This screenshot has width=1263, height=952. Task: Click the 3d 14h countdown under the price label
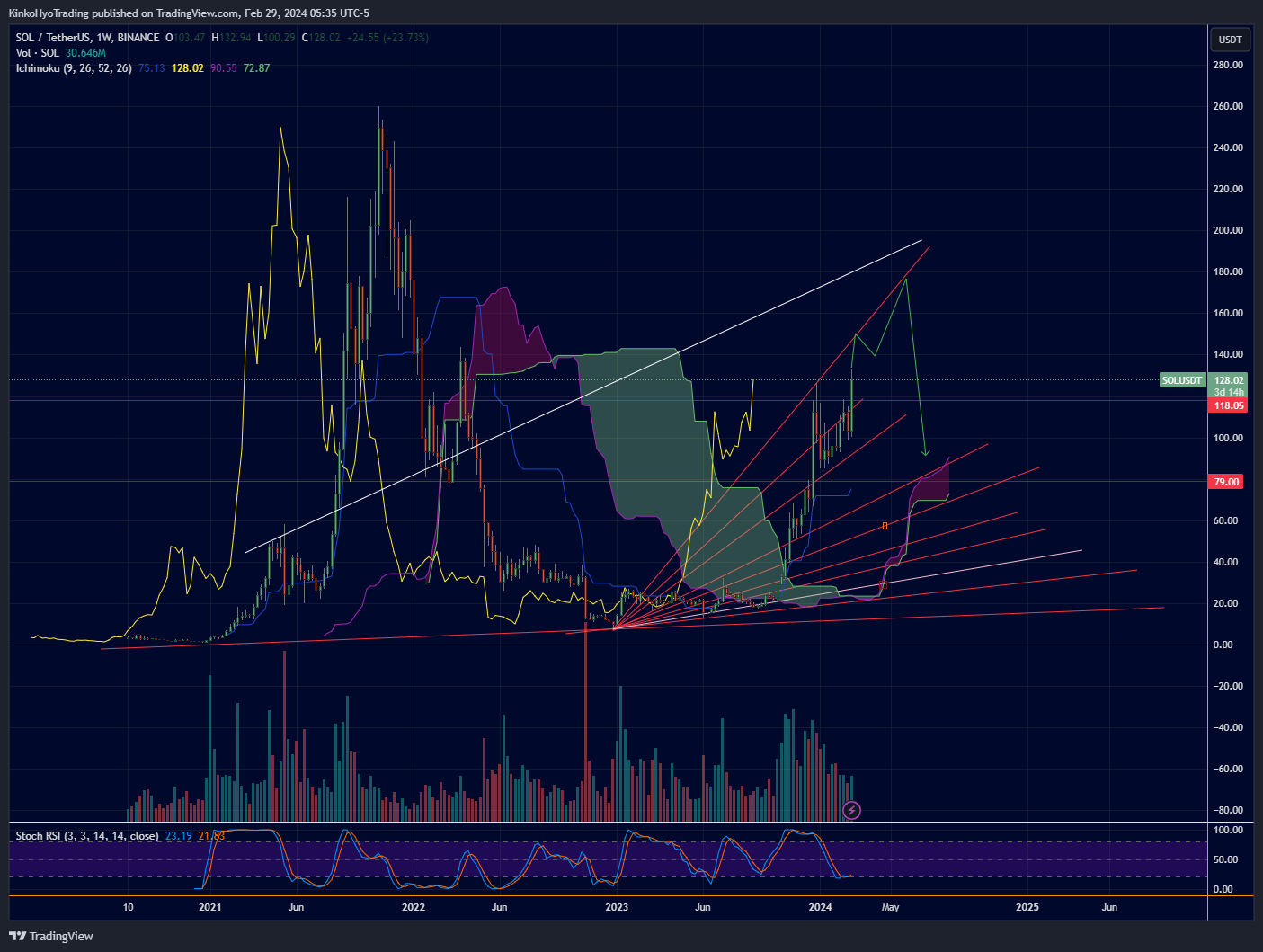click(1229, 392)
